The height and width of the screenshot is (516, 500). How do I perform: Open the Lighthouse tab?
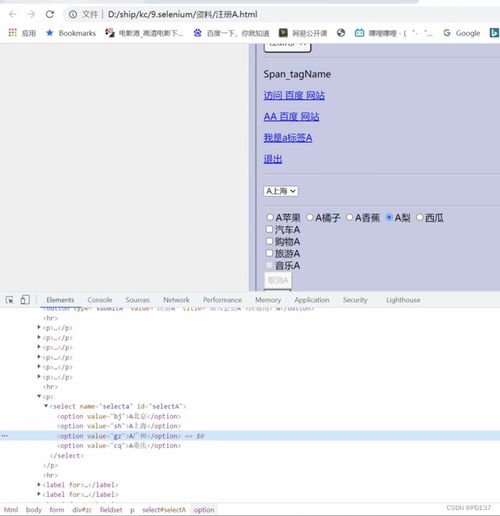point(403,300)
